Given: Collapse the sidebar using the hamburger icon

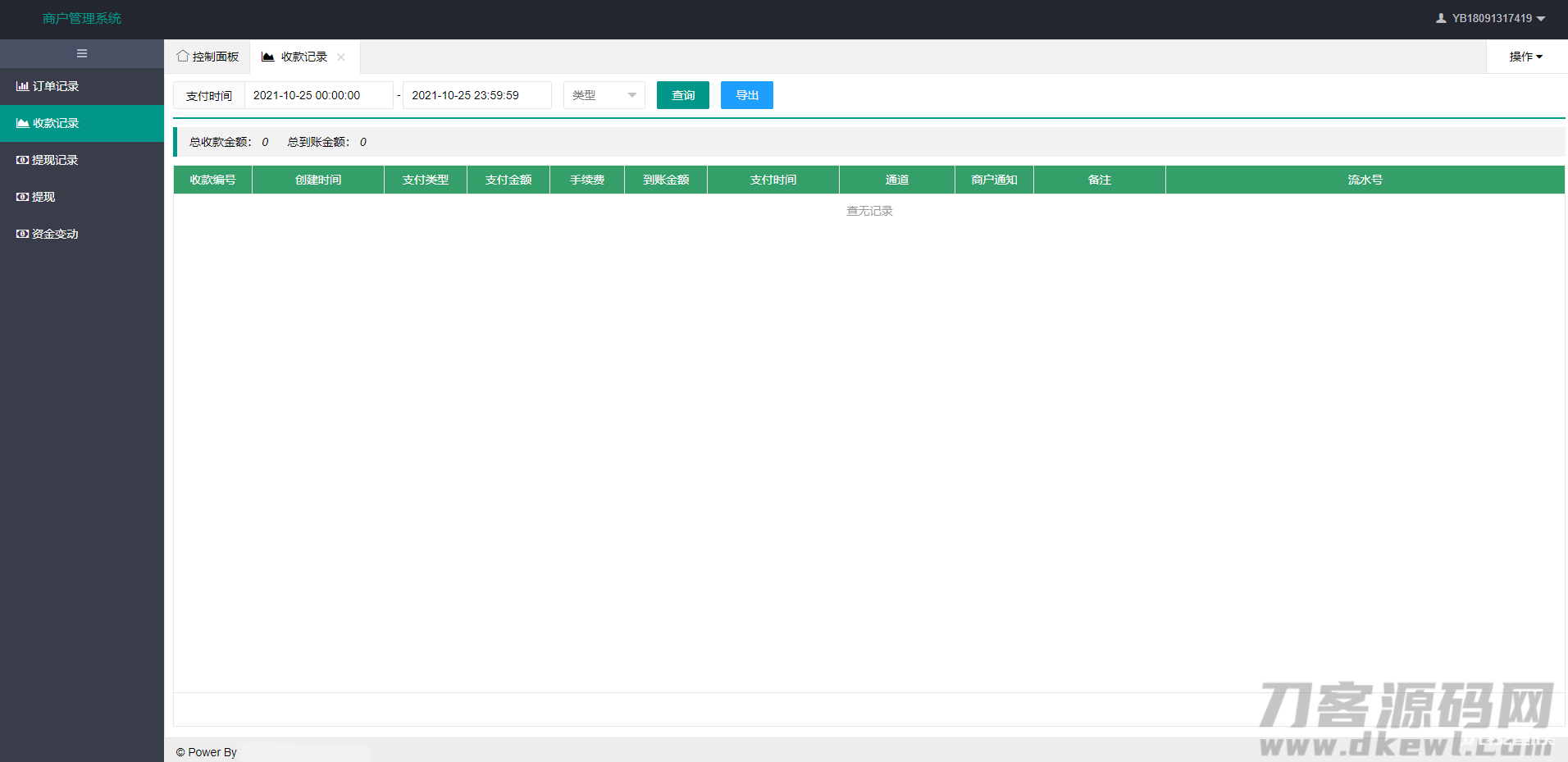Looking at the screenshot, I should coord(82,53).
